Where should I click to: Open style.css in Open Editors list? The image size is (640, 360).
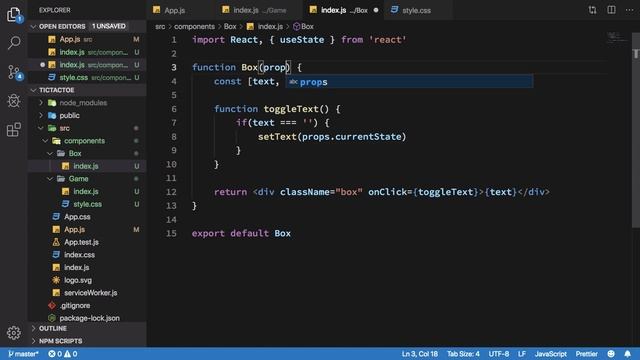(87, 78)
